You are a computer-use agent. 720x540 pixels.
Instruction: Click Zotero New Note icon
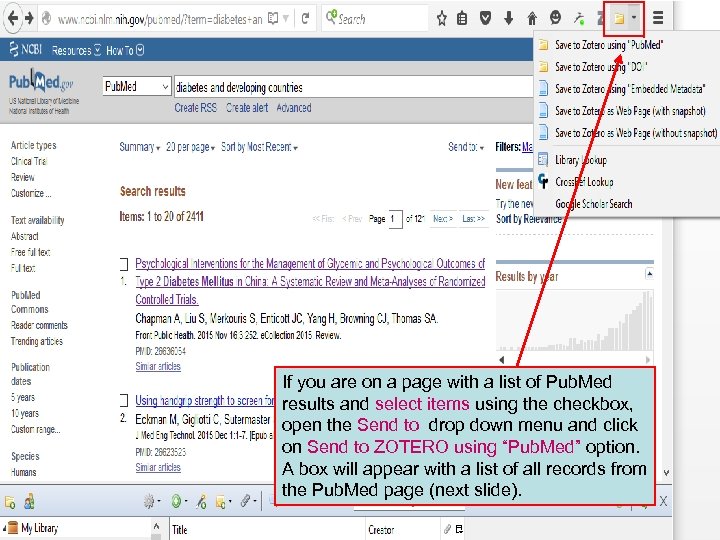point(221,502)
